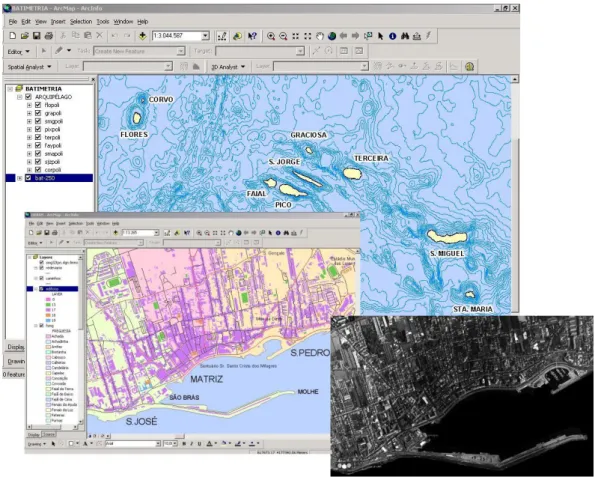Select the Pan hand tool in front ArcMap window

(231, 233)
